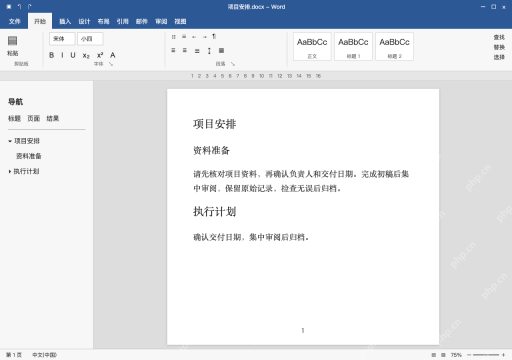
Task: Switch to the 开始 ribbon tab
Action: [x=40, y=21]
